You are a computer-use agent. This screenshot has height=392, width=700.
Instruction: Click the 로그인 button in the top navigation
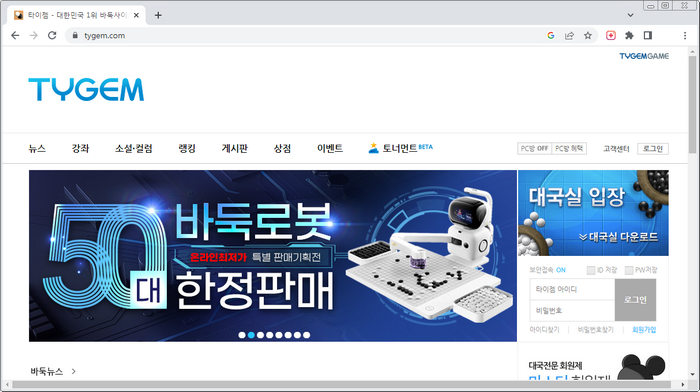(653, 149)
